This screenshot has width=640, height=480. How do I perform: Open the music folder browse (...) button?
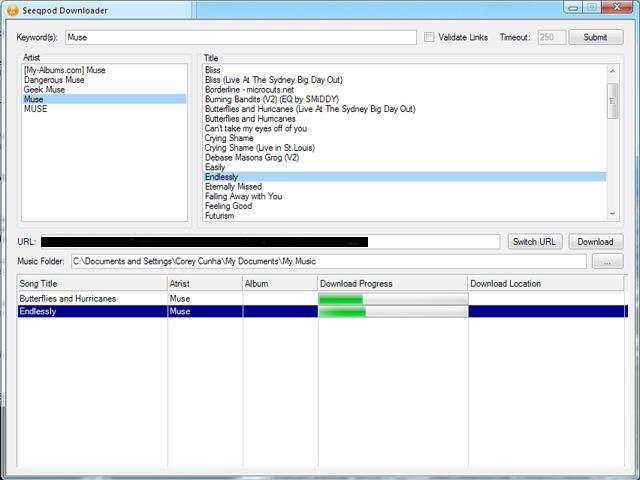607,261
